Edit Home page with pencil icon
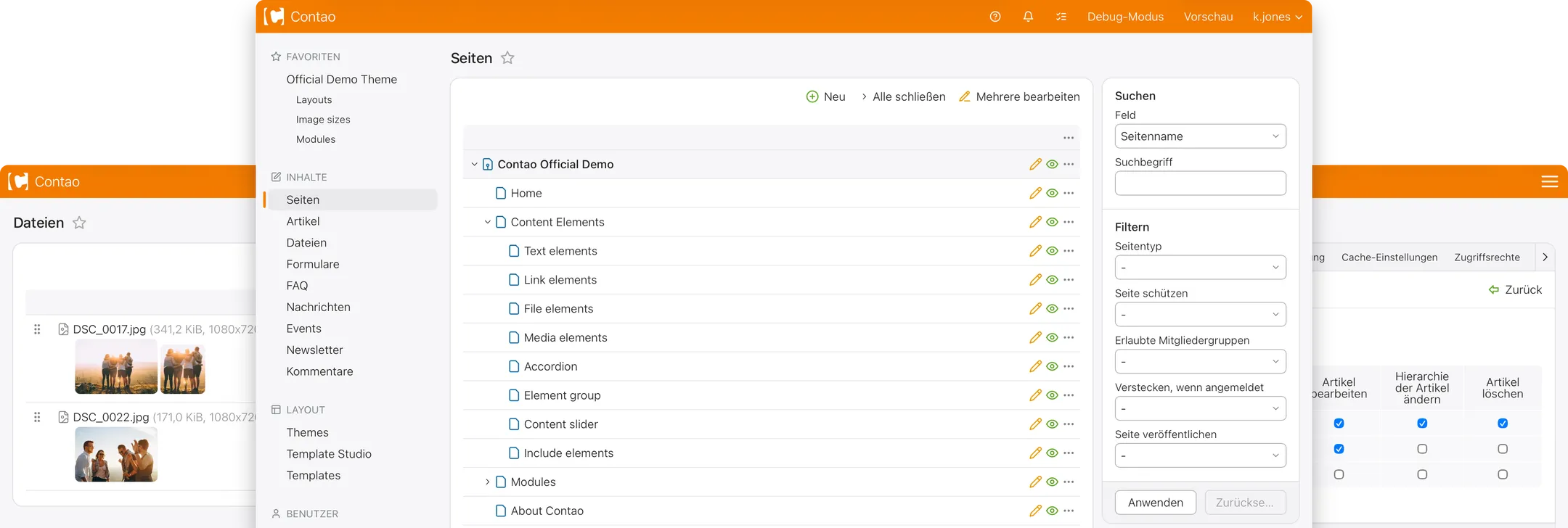 (1035, 193)
